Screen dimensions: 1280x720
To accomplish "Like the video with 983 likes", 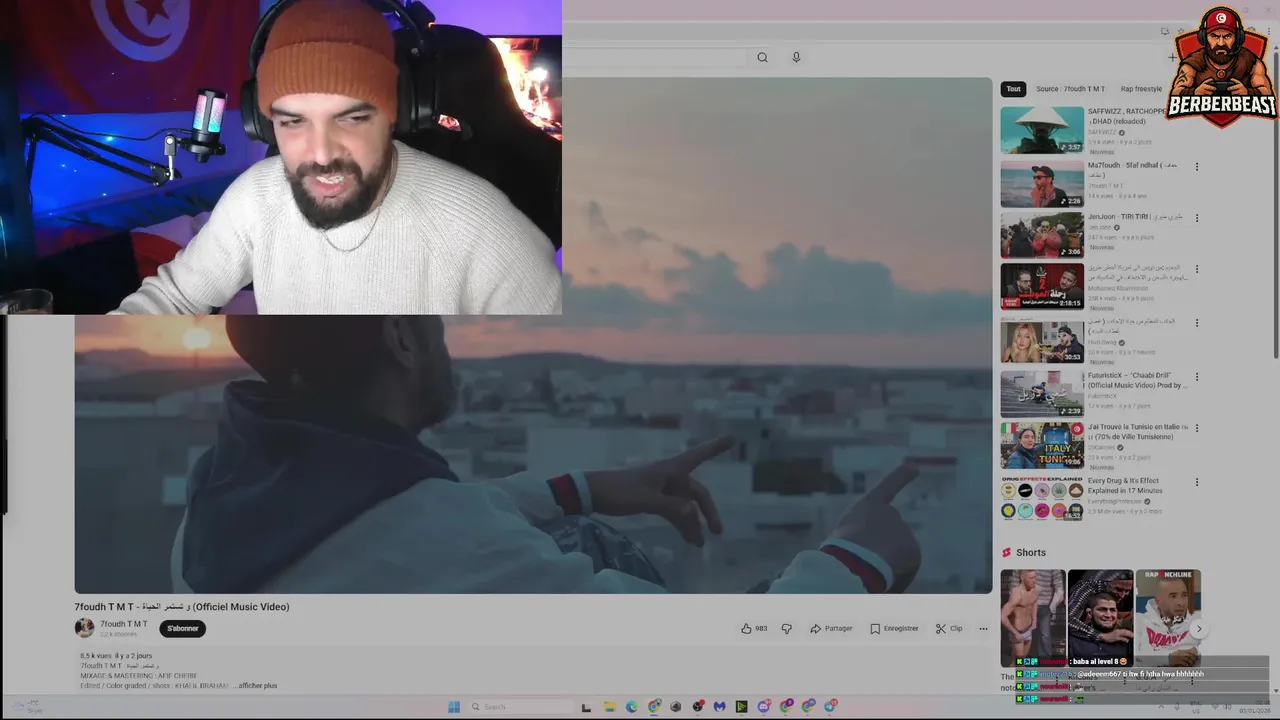I will (754, 628).
